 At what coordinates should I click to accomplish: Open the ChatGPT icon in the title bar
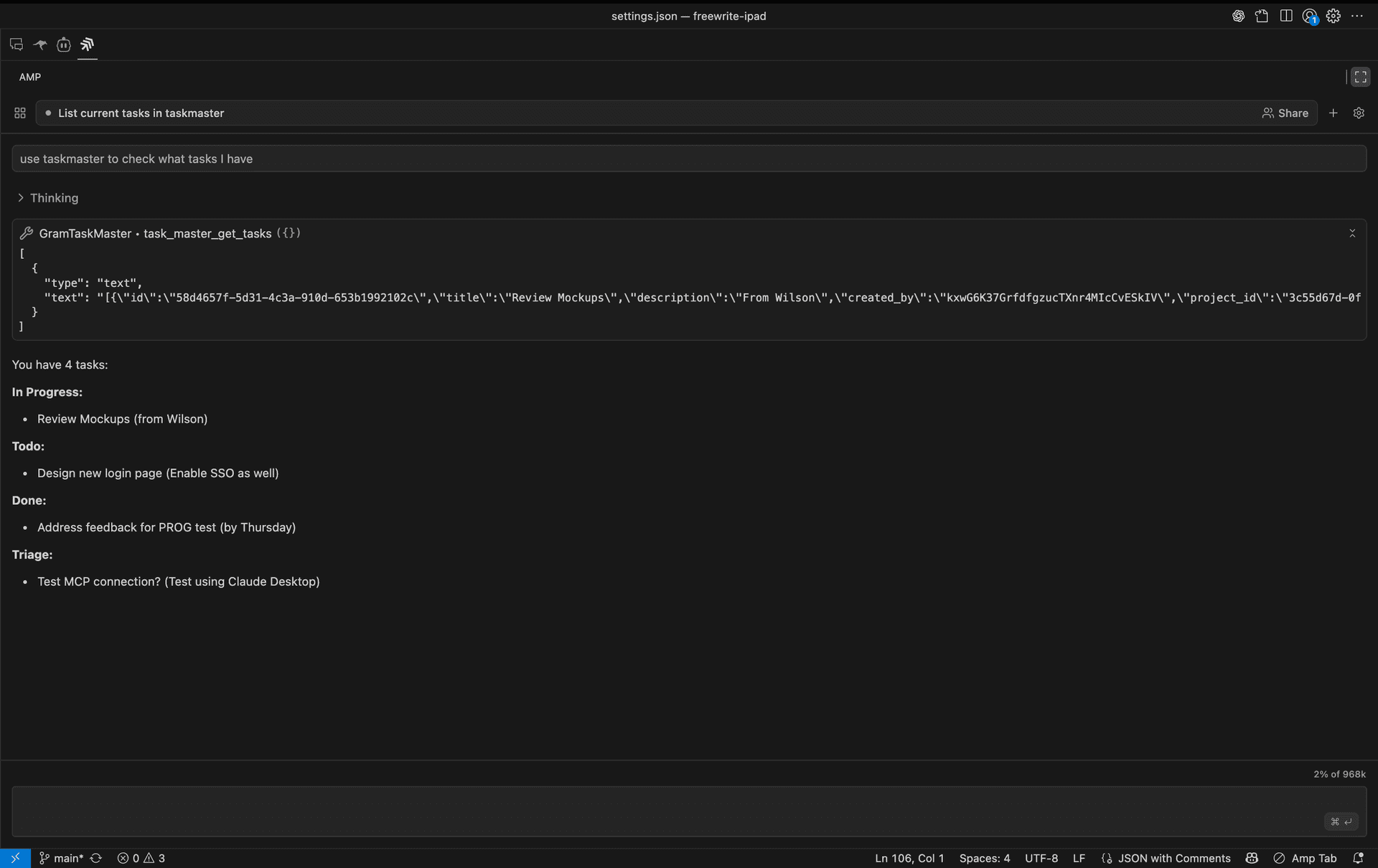coord(1238,16)
